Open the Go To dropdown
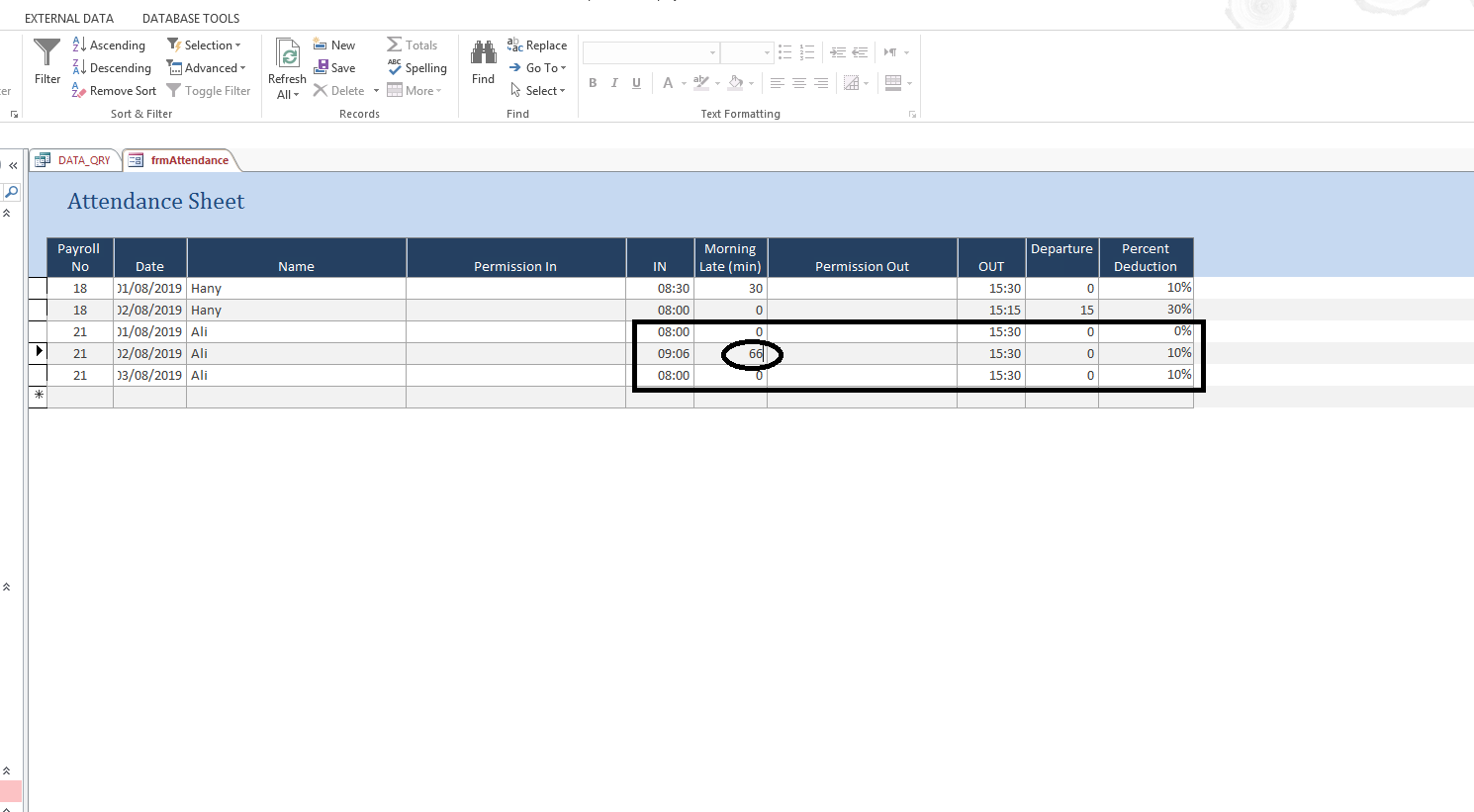Screen dimensions: 1474x812 coord(537,68)
